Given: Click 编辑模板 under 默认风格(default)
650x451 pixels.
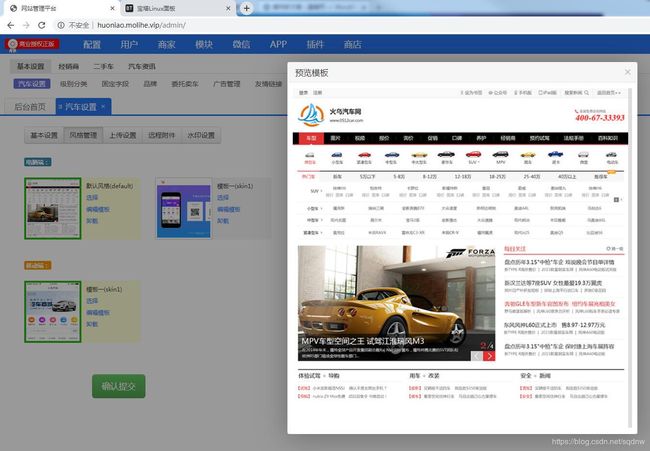Looking at the screenshot, I should click(98, 209).
